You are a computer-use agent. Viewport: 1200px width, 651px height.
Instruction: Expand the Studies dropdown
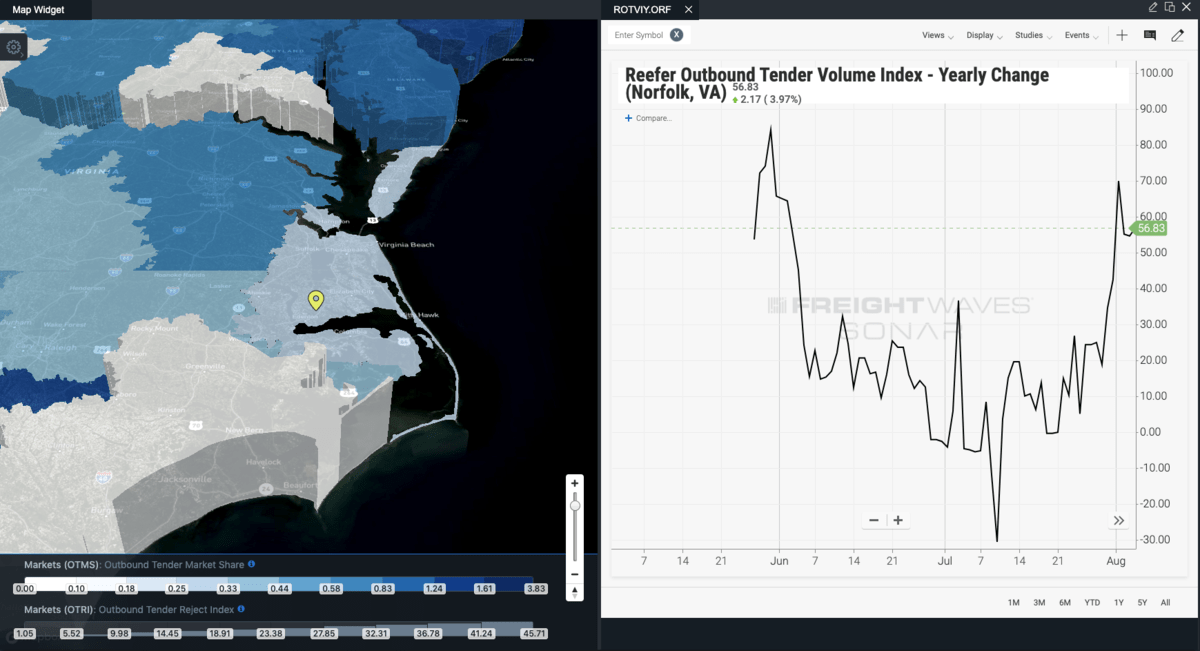point(1033,35)
